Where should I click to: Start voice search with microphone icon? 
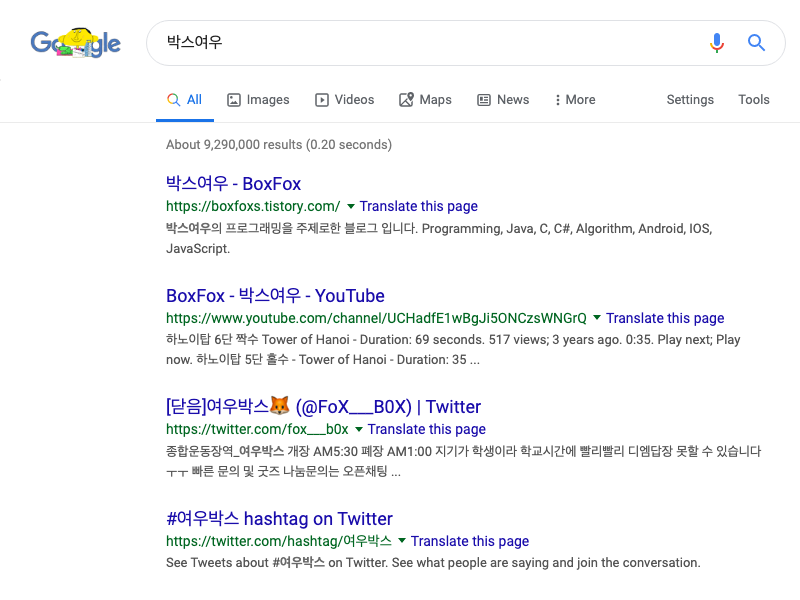click(717, 43)
